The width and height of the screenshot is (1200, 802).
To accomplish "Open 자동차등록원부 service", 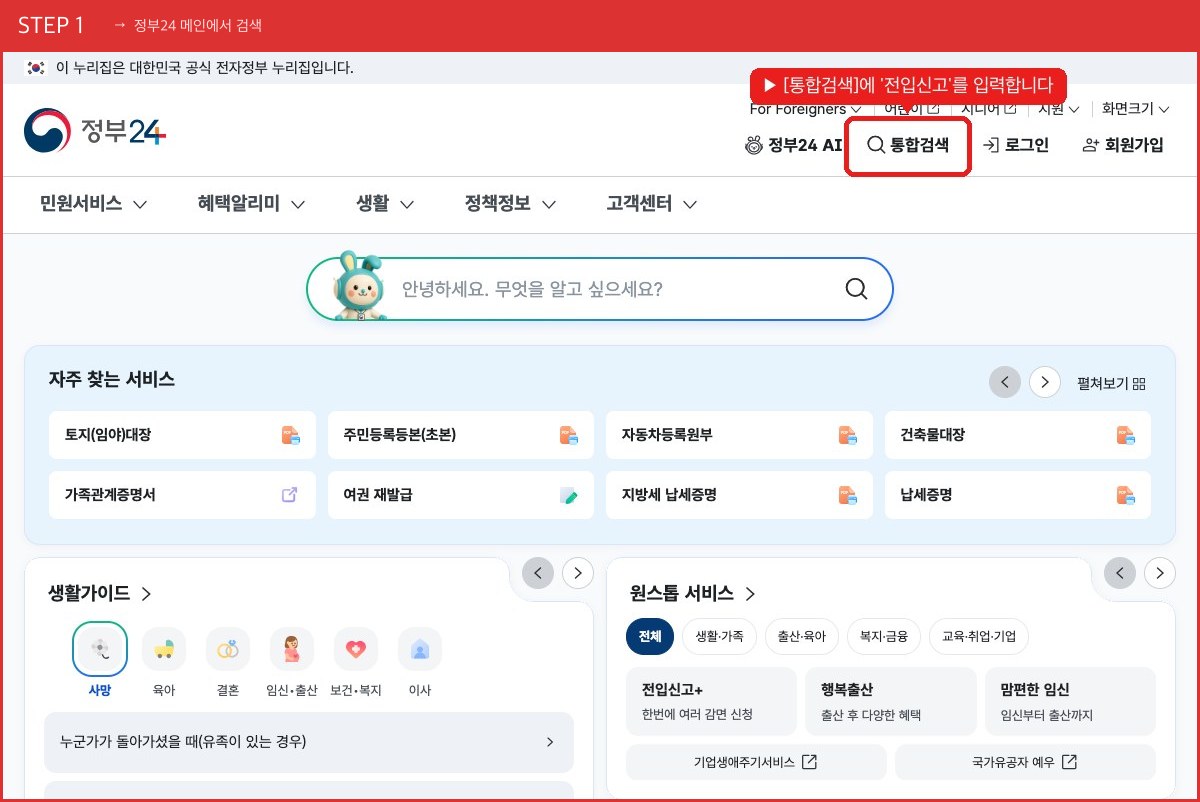I will (739, 435).
